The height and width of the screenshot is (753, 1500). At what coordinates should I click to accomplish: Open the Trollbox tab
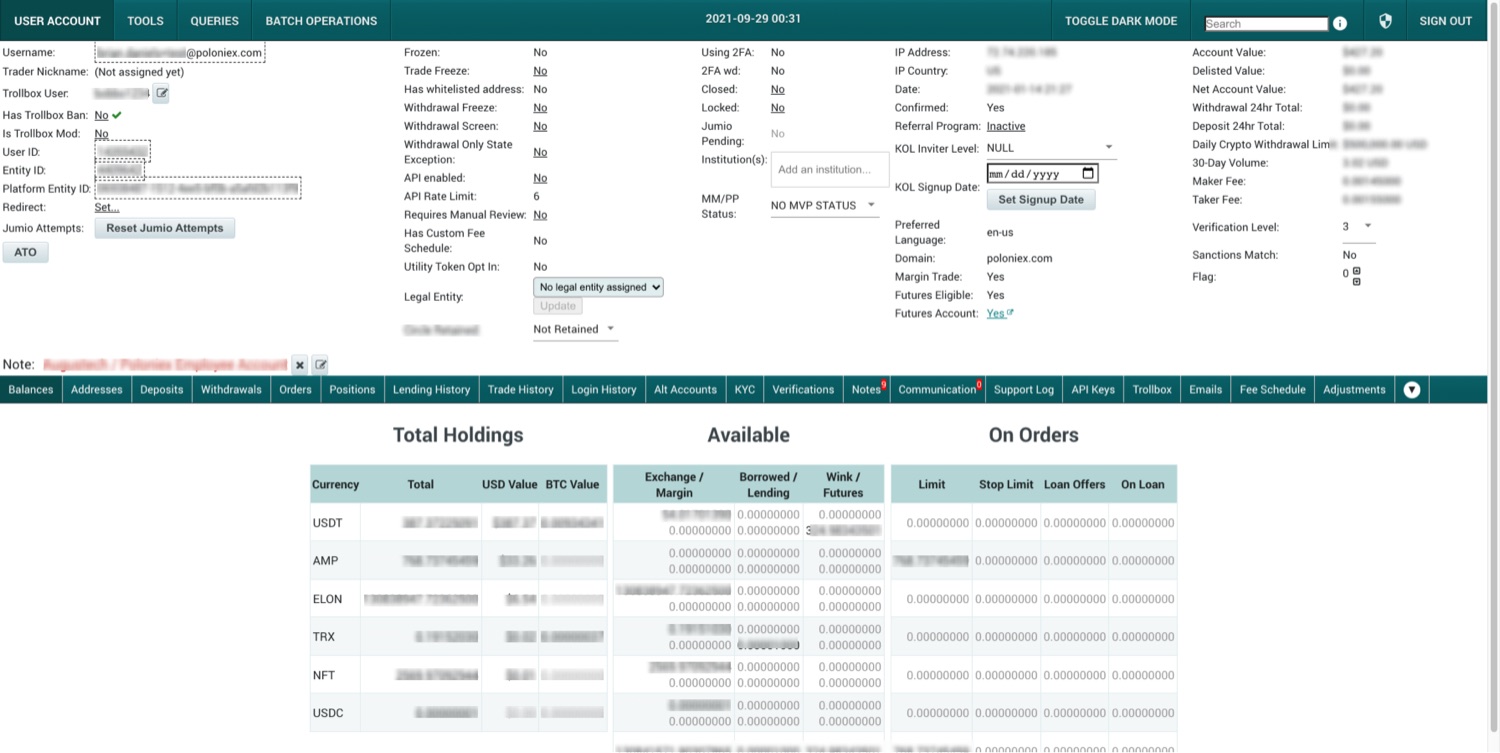1152,390
